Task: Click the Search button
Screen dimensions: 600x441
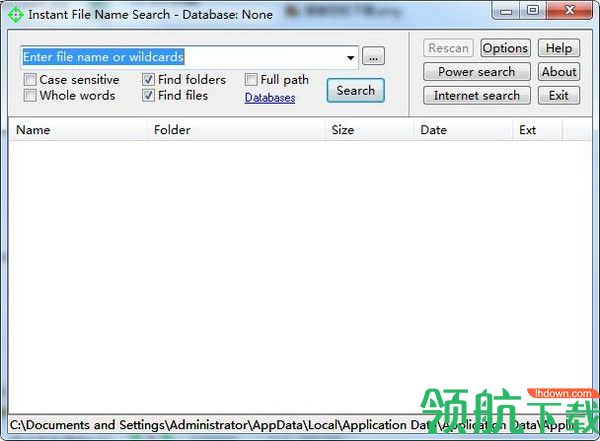Action: click(x=355, y=91)
